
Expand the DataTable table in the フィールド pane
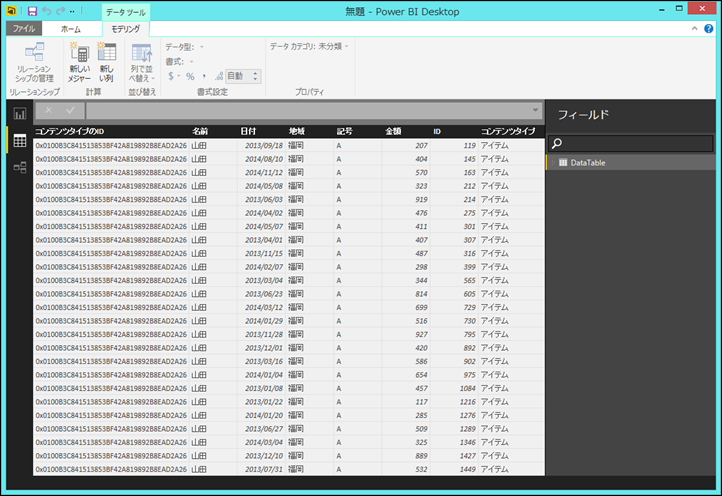[x=553, y=163]
